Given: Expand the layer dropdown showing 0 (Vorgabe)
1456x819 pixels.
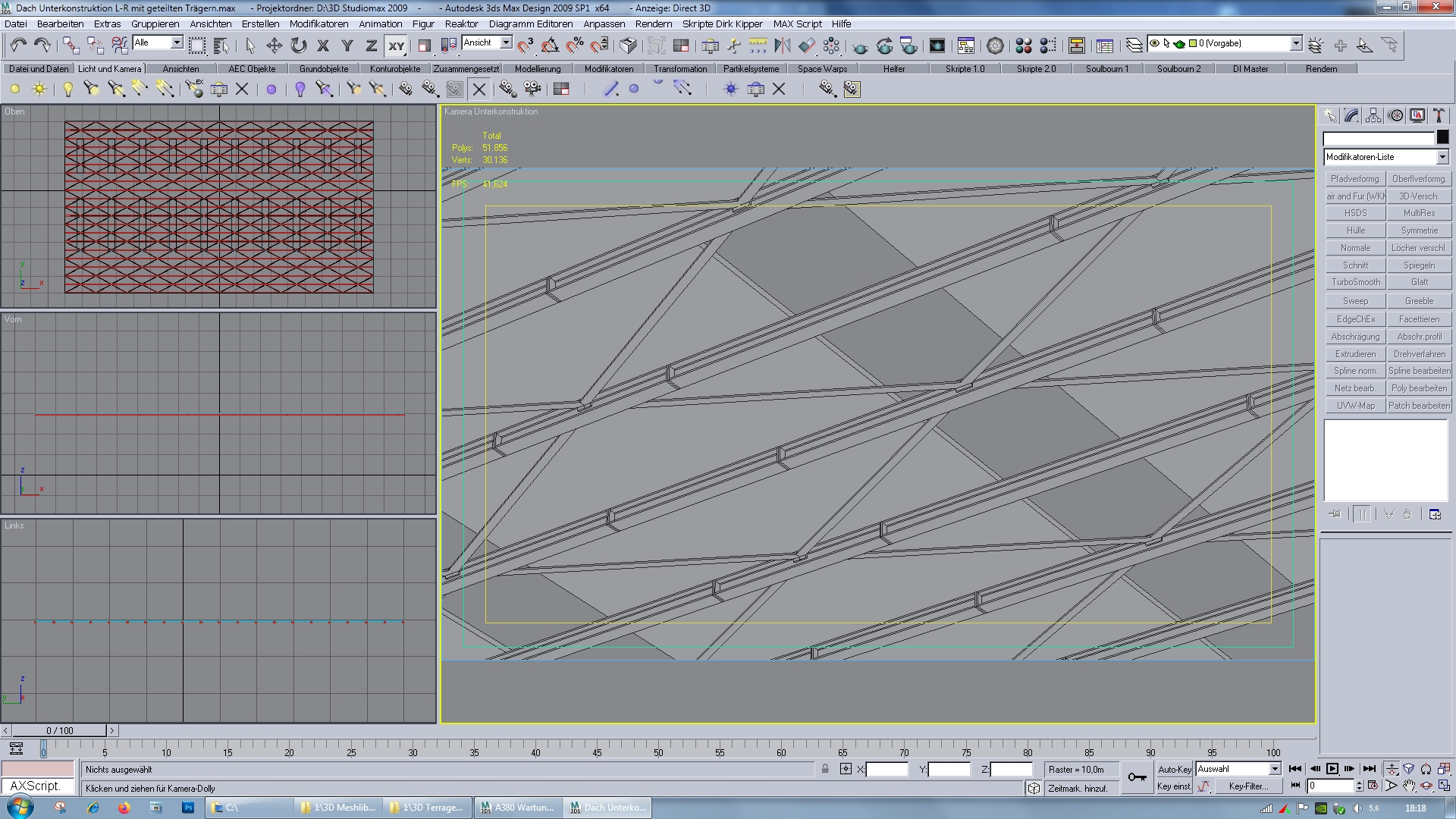Looking at the screenshot, I should pos(1296,44).
